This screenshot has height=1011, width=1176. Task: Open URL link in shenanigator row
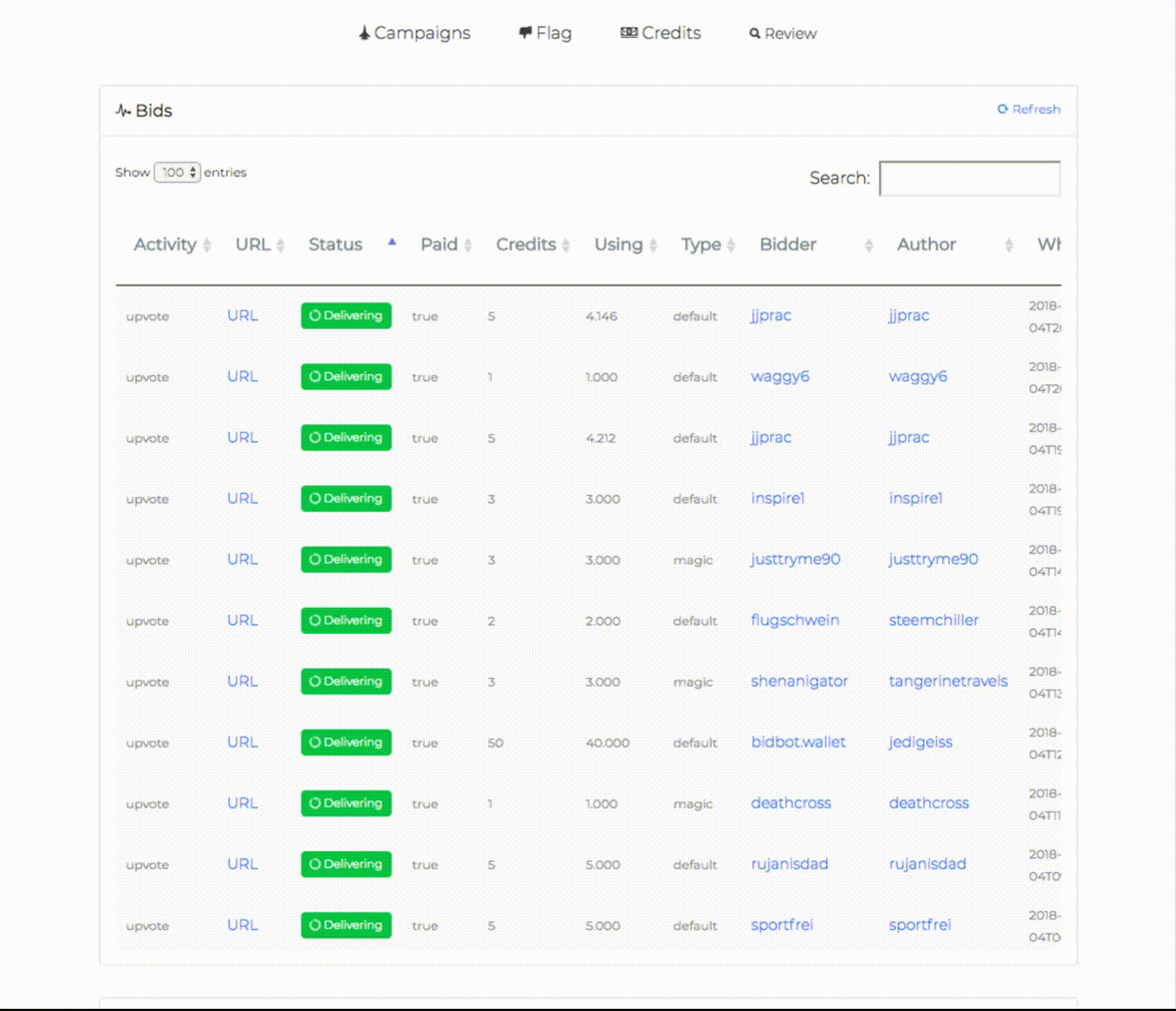(243, 682)
